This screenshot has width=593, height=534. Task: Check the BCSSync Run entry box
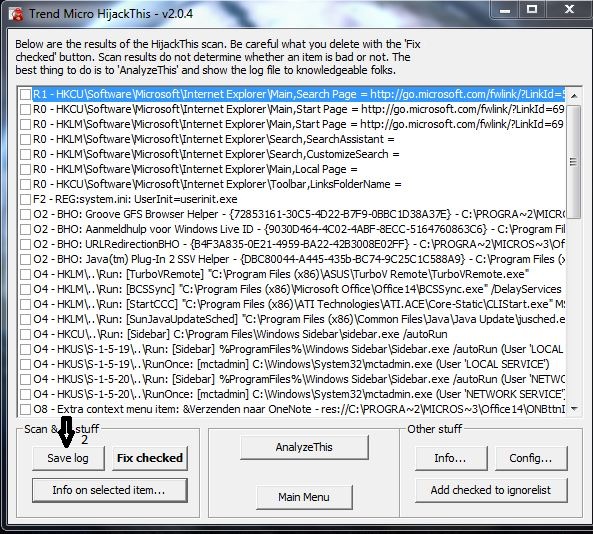pos(25,289)
